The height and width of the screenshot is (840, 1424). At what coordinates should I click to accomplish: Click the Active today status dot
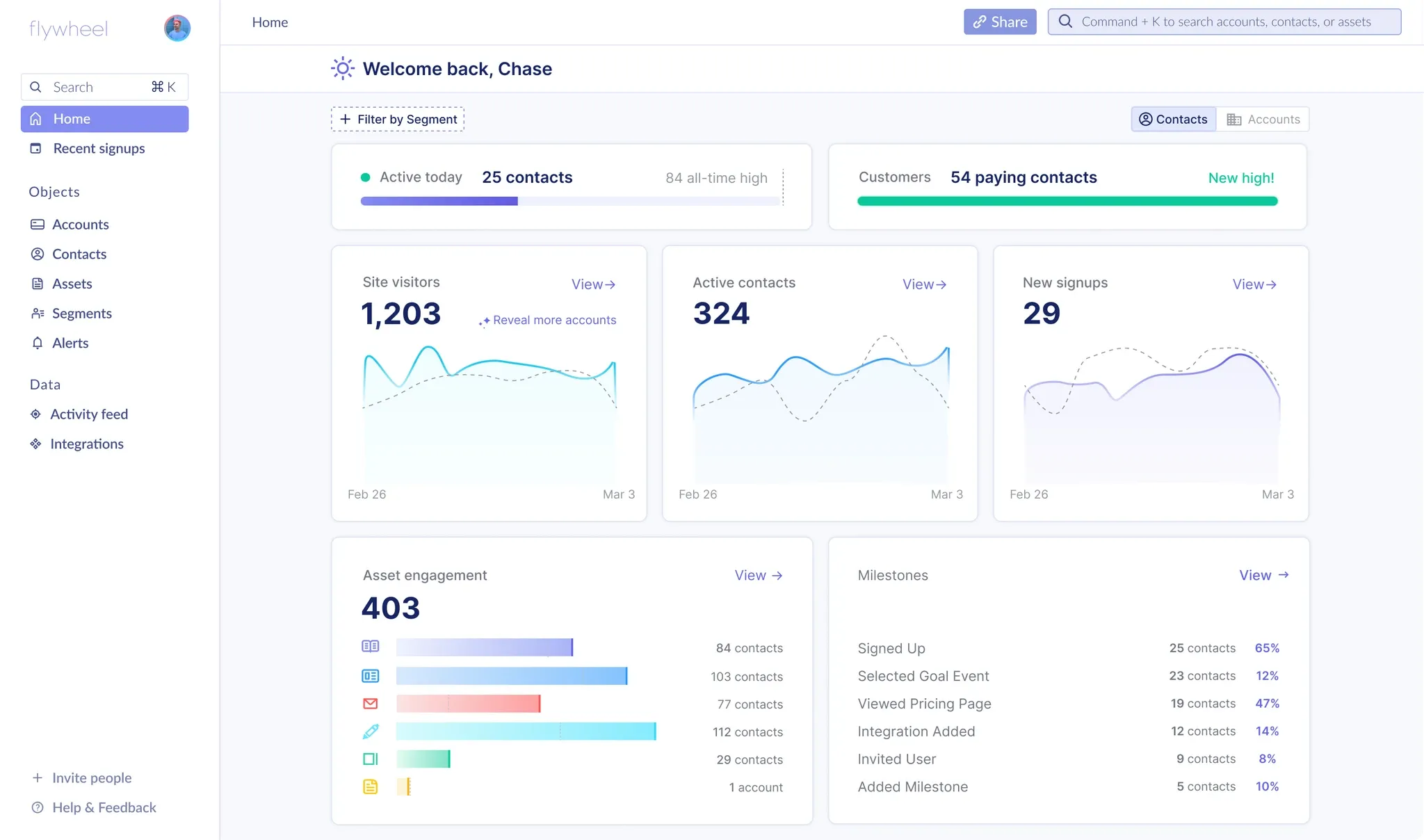pos(366,177)
